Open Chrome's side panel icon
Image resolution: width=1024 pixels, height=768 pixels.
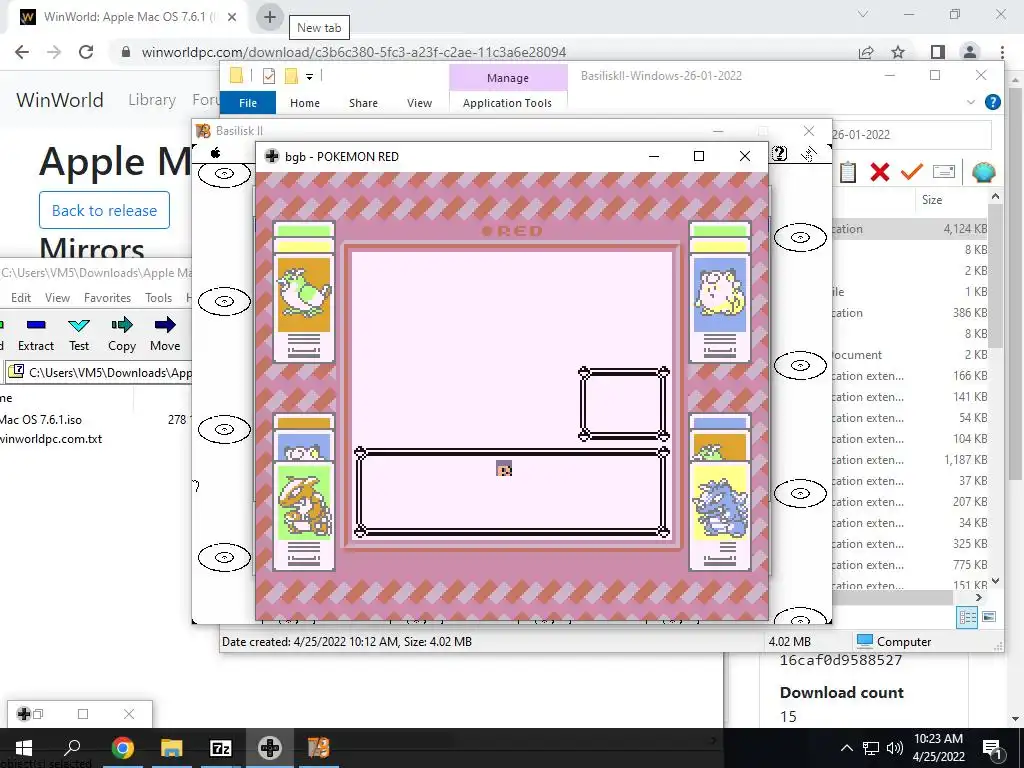[x=938, y=52]
